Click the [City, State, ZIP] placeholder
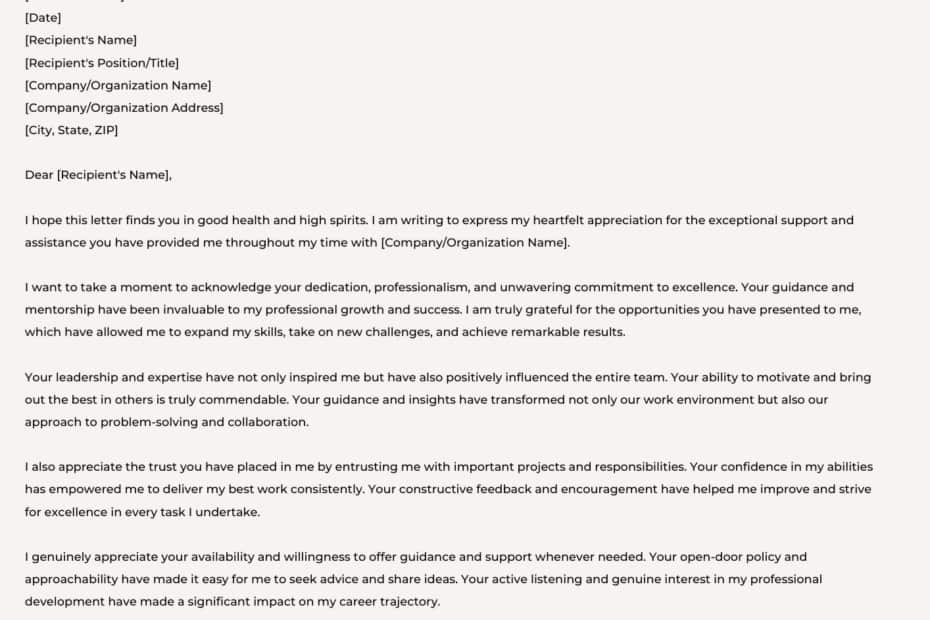930x620 pixels. tap(72, 130)
